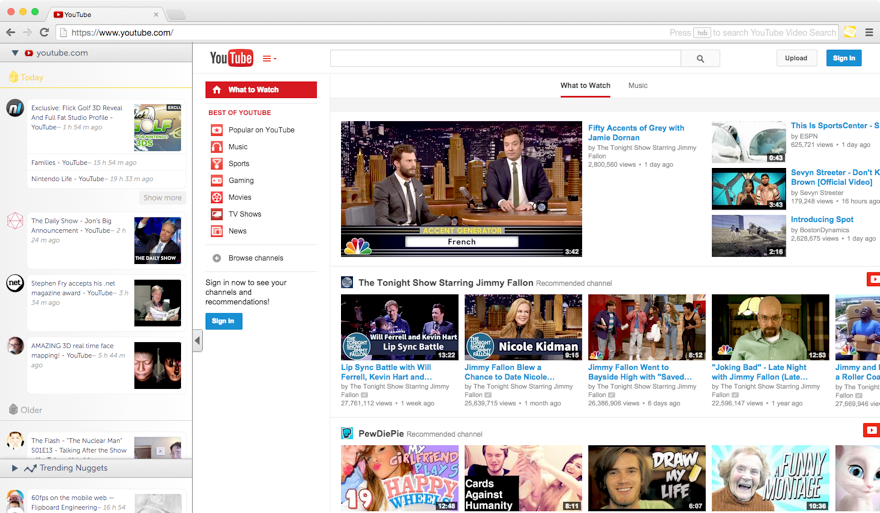Click the Upload button
The image size is (880, 513).
pyautogui.click(x=796, y=58)
